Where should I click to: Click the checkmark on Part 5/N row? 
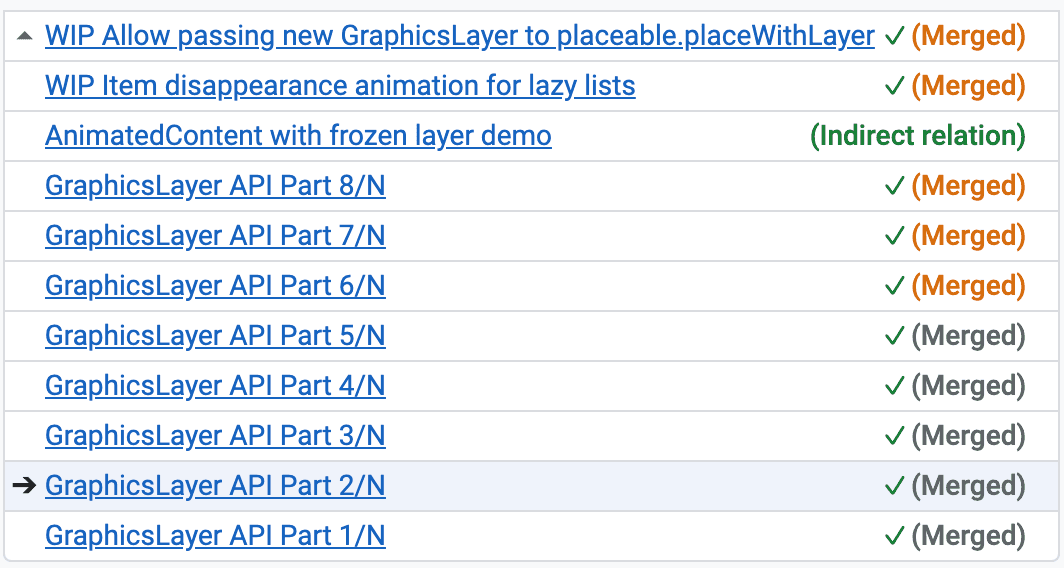[x=895, y=336]
